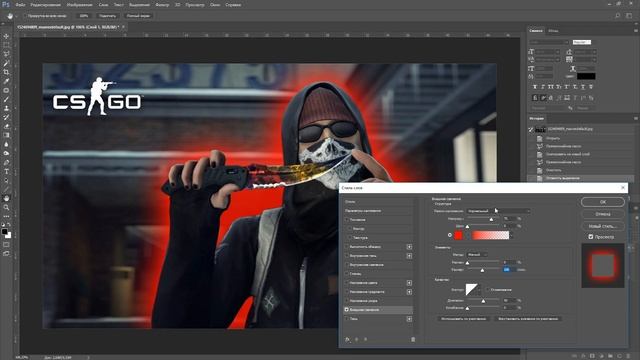640x360 pixels.
Task: Expand more tools ellipsis in toolbox
Action: pos(6,216)
